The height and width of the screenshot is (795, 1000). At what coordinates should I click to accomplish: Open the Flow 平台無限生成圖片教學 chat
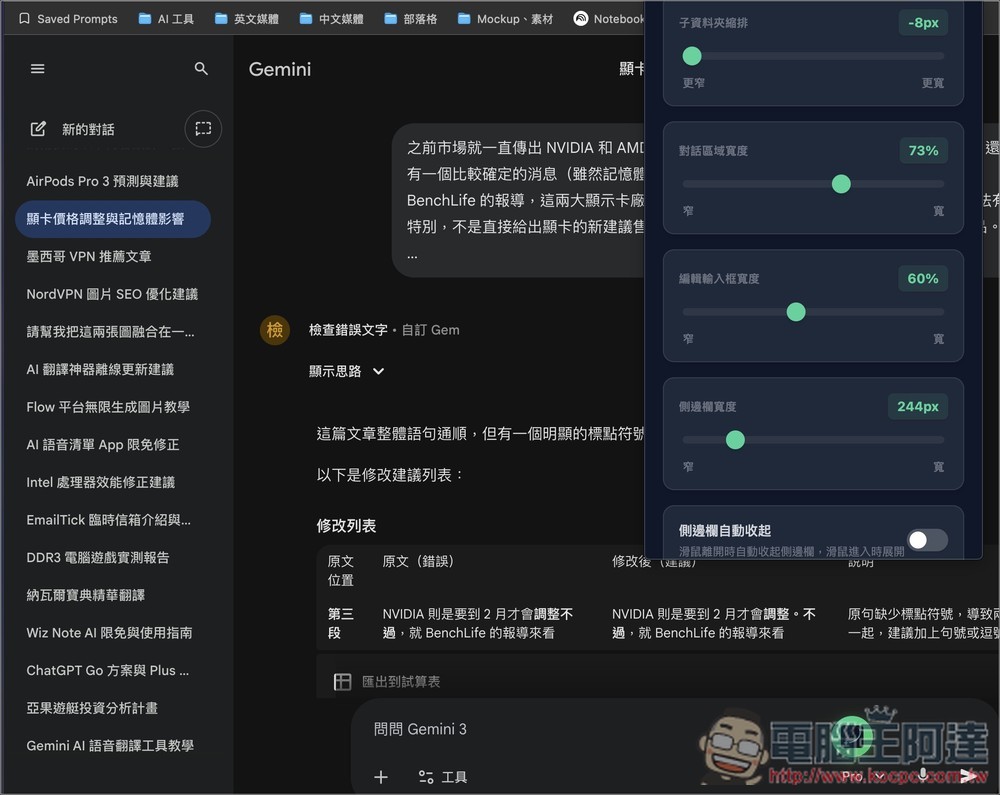pos(110,406)
